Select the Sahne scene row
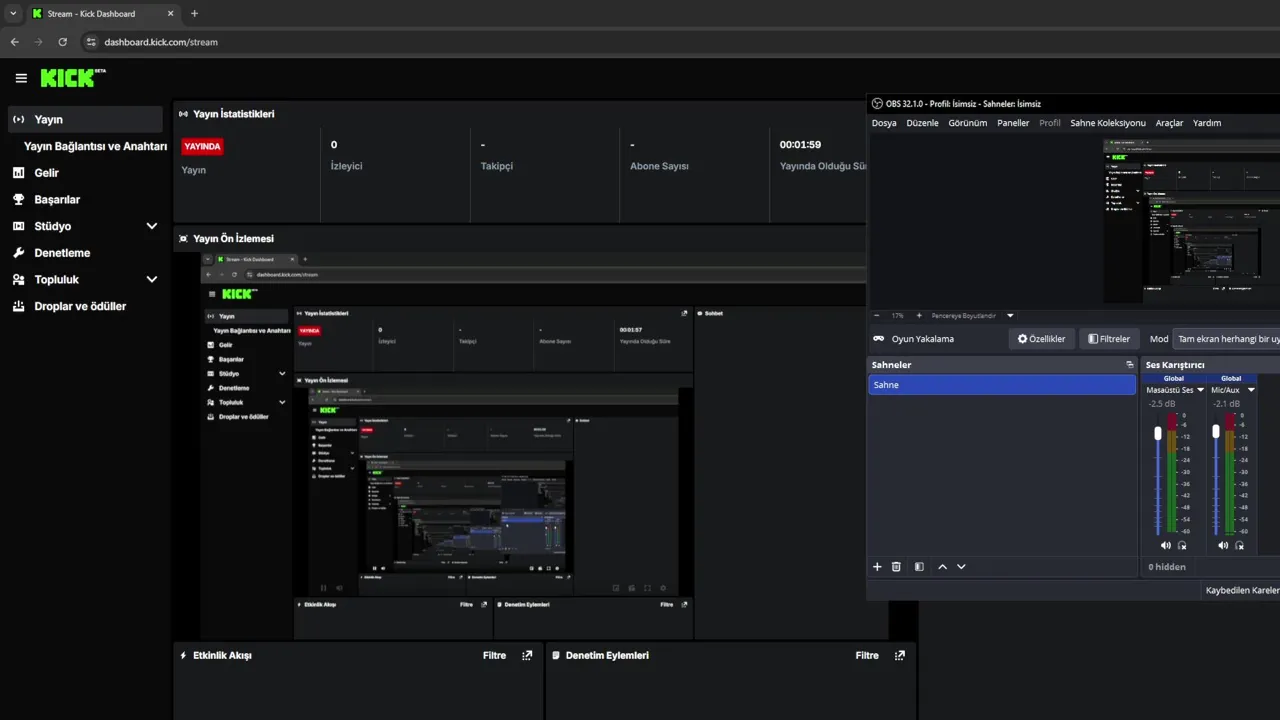 [1002, 385]
